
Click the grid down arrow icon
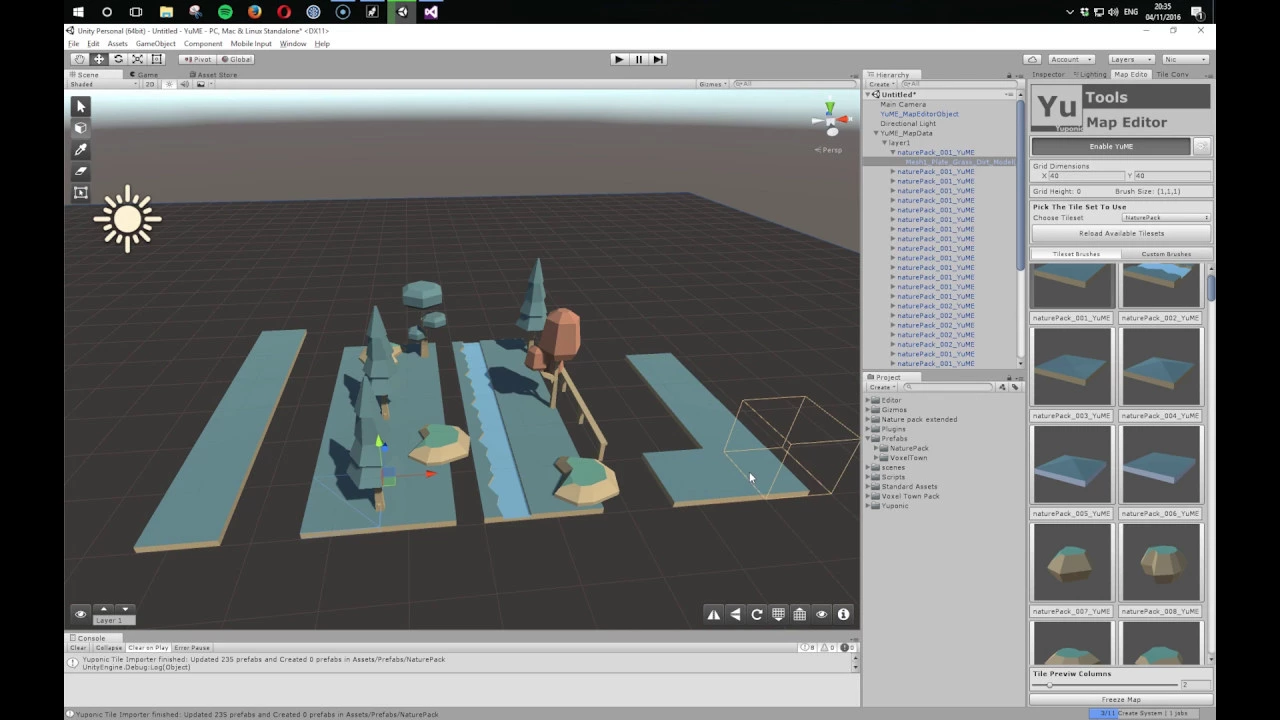778,614
